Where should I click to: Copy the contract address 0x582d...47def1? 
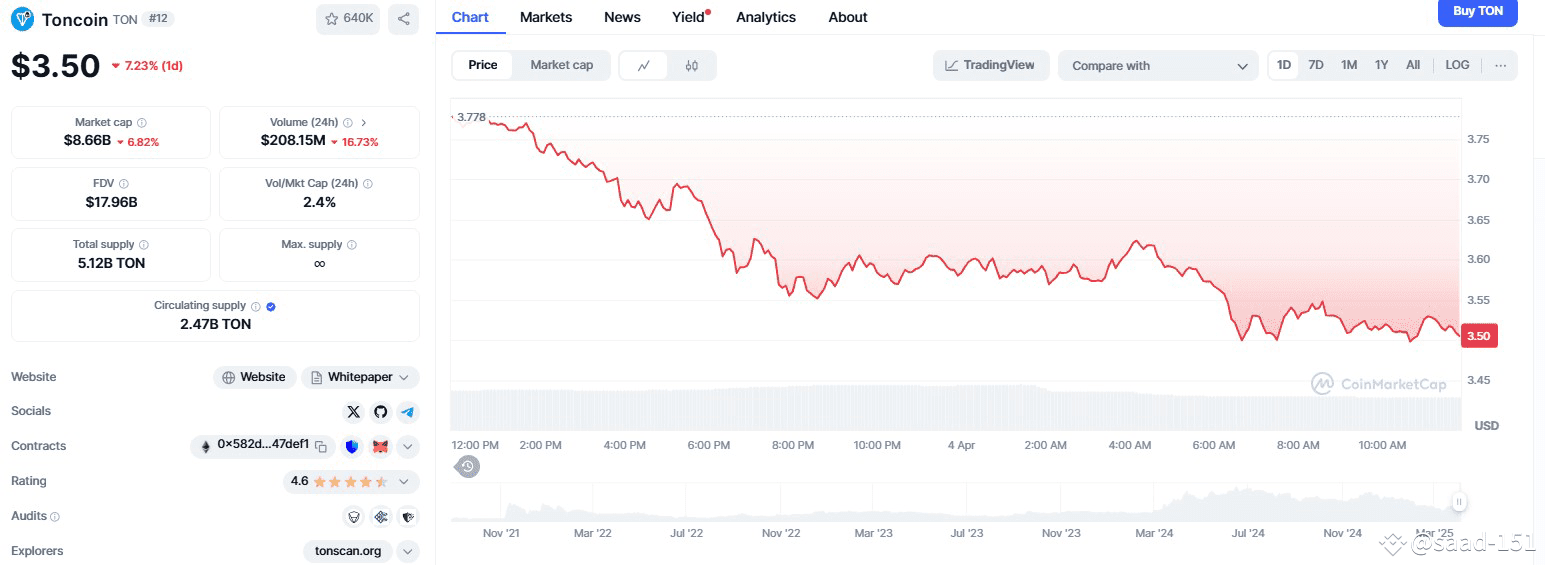(321, 446)
